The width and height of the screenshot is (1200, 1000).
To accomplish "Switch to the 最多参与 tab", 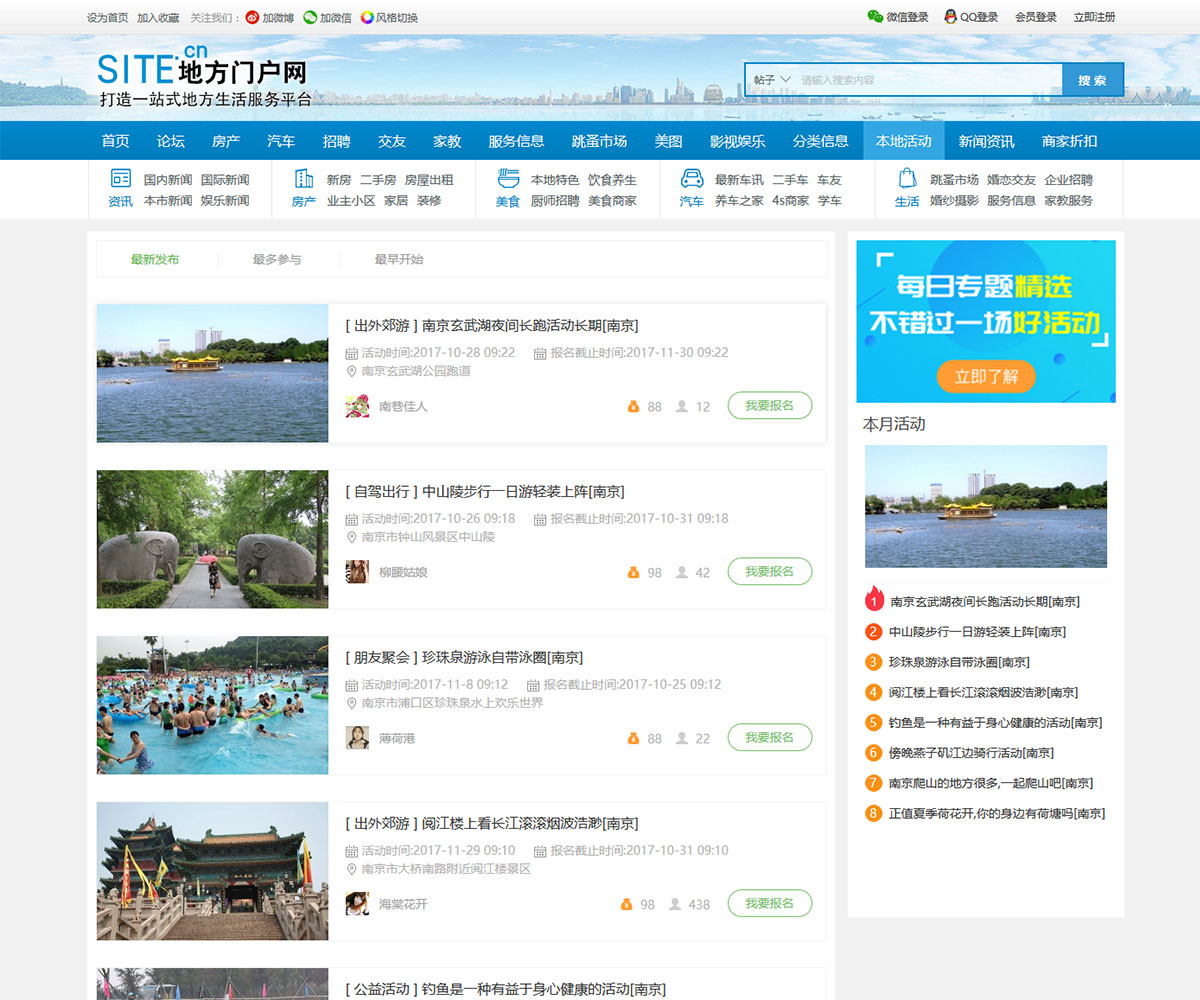I will click(277, 260).
